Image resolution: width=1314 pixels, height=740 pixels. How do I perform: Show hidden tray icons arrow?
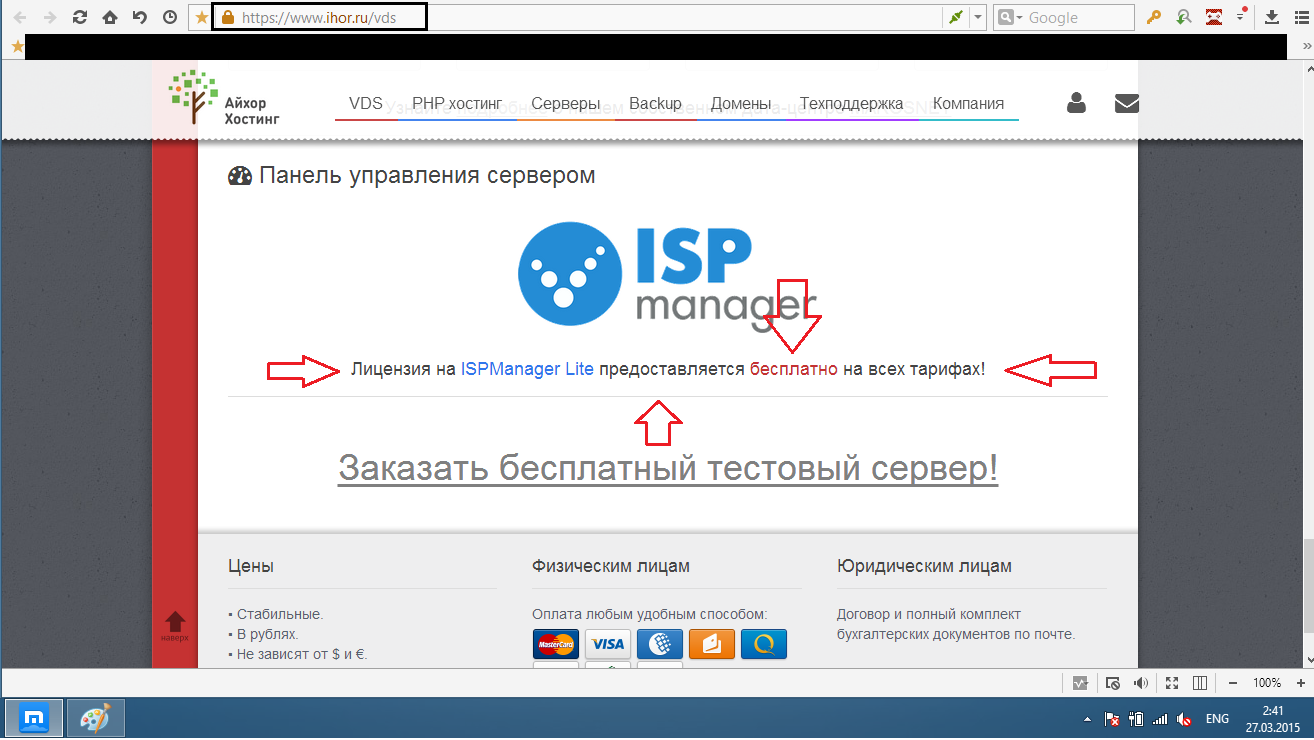pos(1087,720)
